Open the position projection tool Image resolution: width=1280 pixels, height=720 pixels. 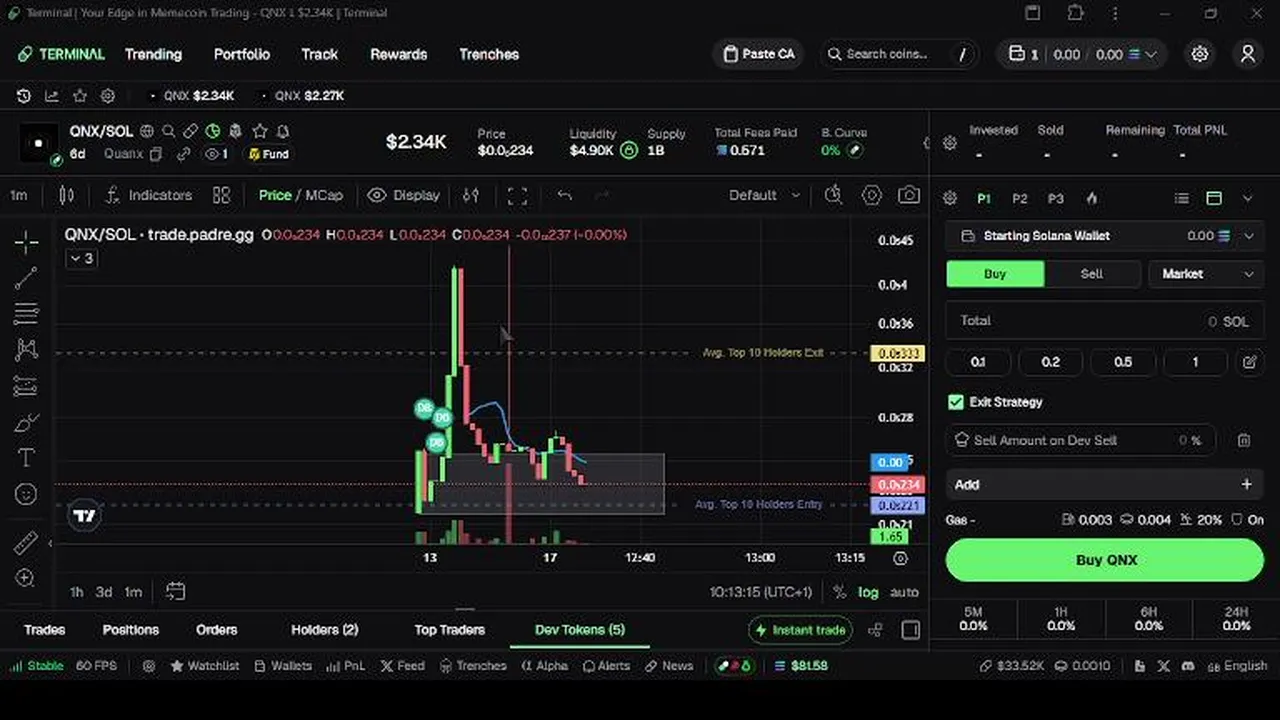click(27, 386)
